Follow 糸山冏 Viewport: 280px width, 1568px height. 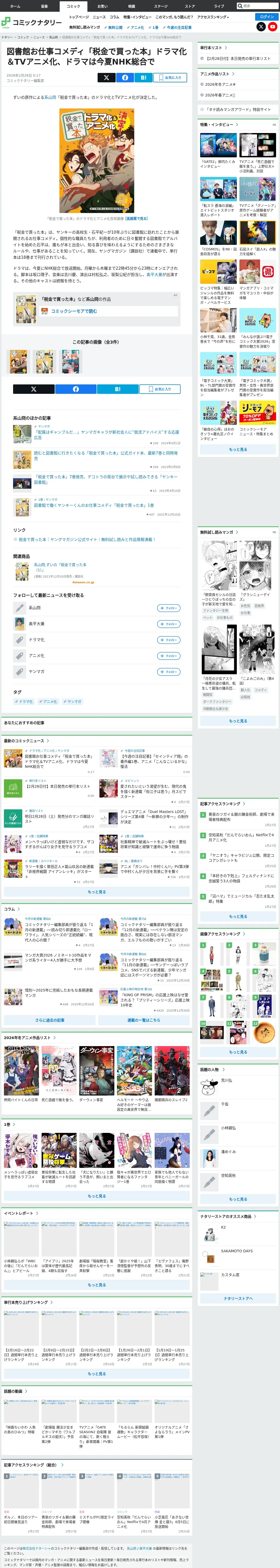169,608
